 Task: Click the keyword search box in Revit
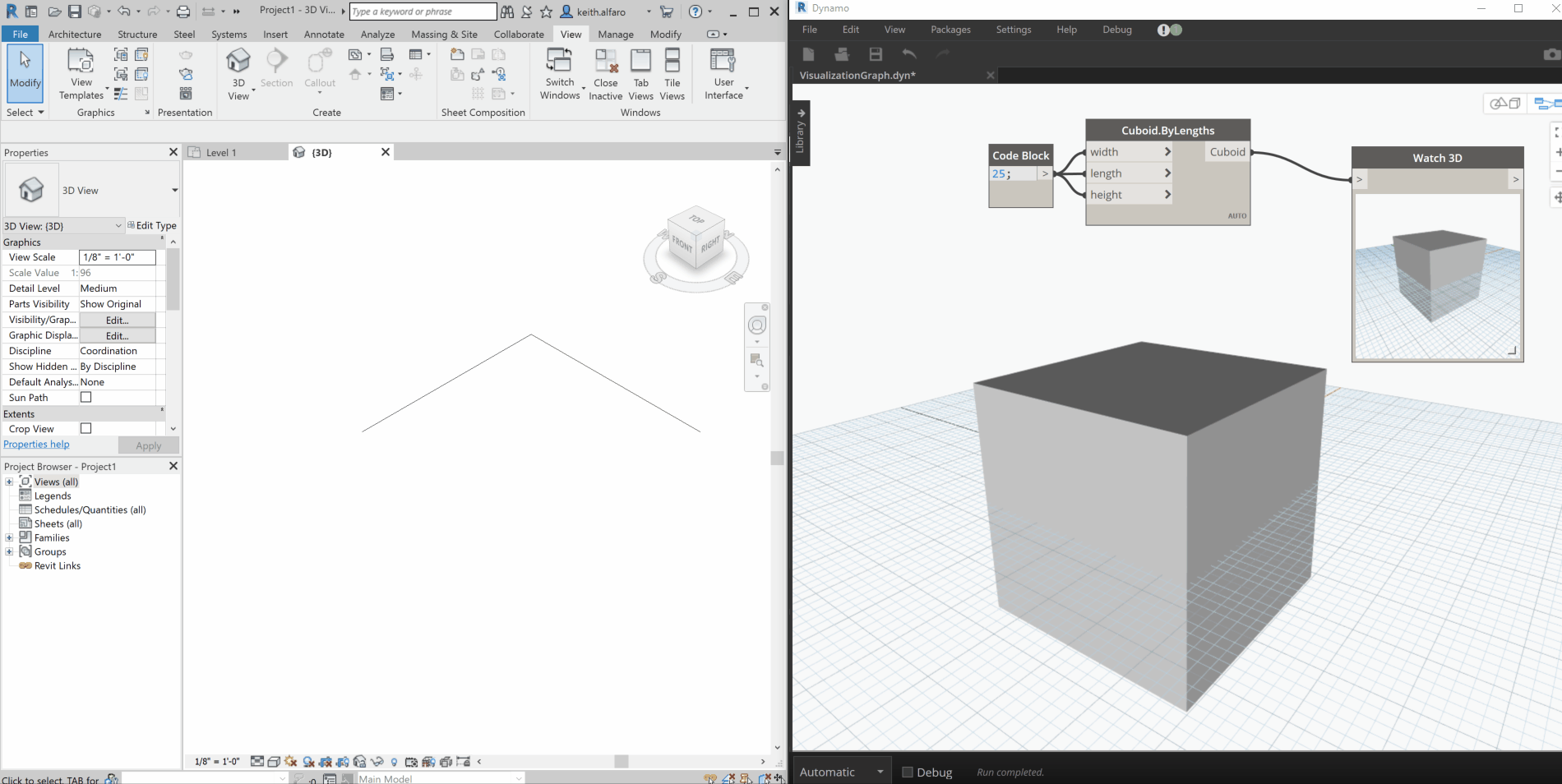tap(423, 12)
